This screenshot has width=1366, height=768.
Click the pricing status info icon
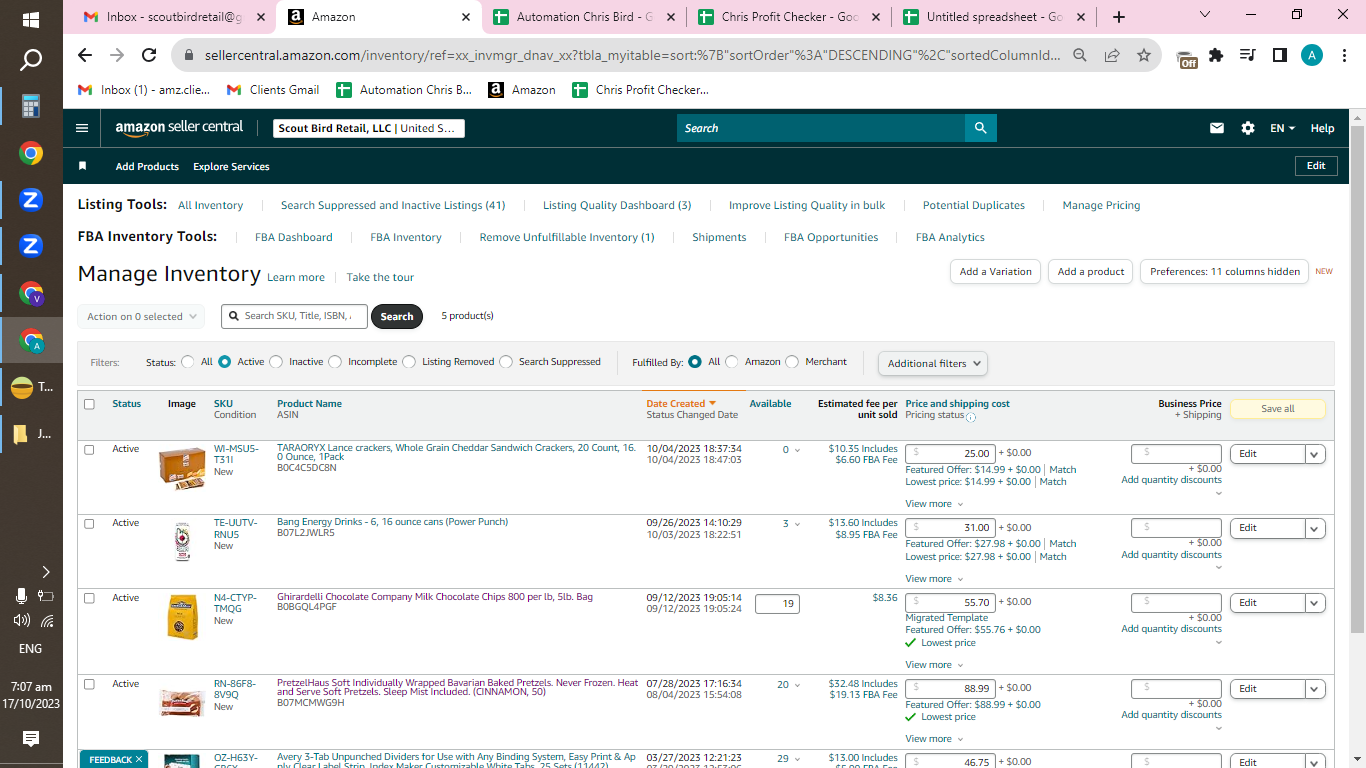pos(971,416)
